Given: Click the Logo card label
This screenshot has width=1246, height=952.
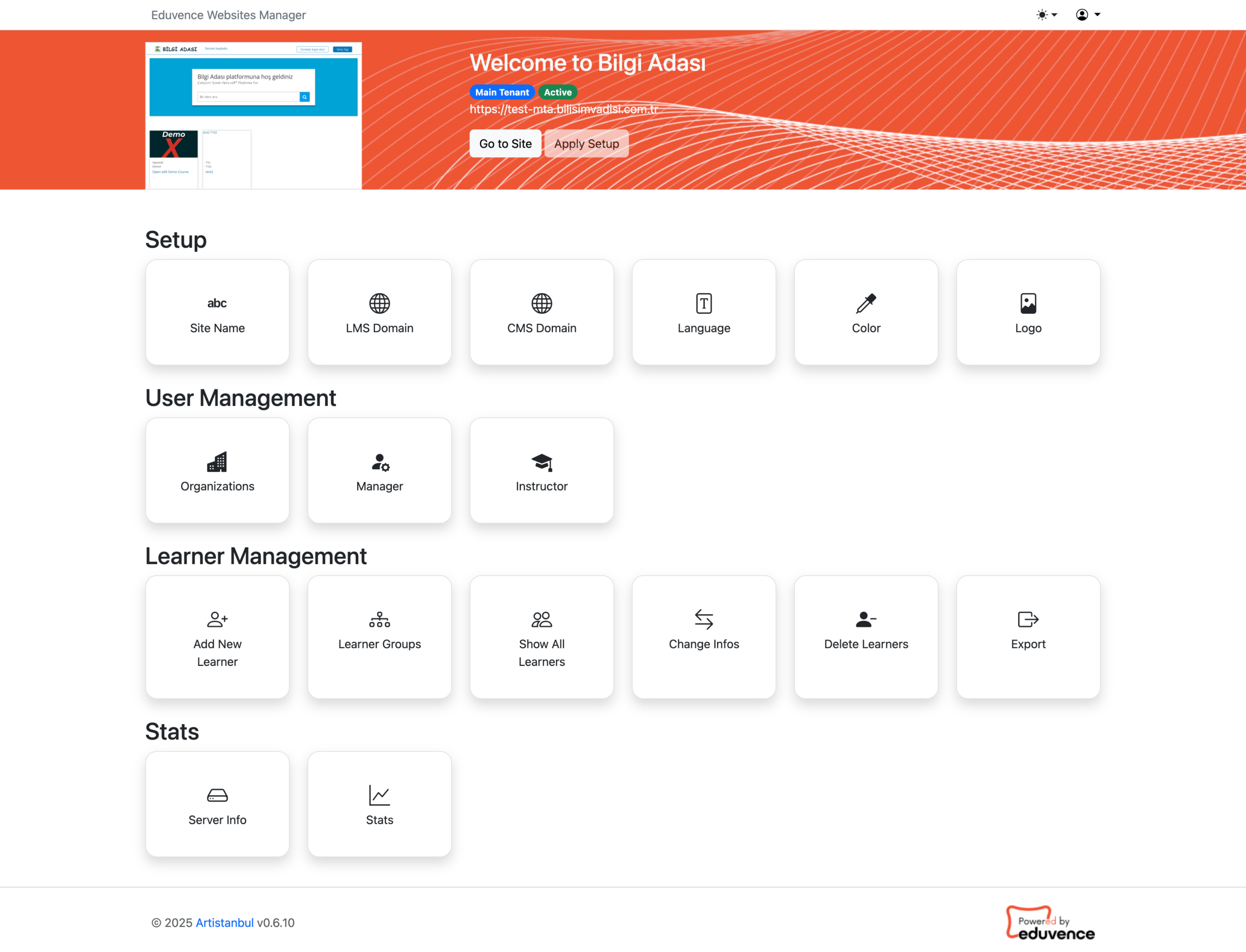Looking at the screenshot, I should pos(1028,328).
